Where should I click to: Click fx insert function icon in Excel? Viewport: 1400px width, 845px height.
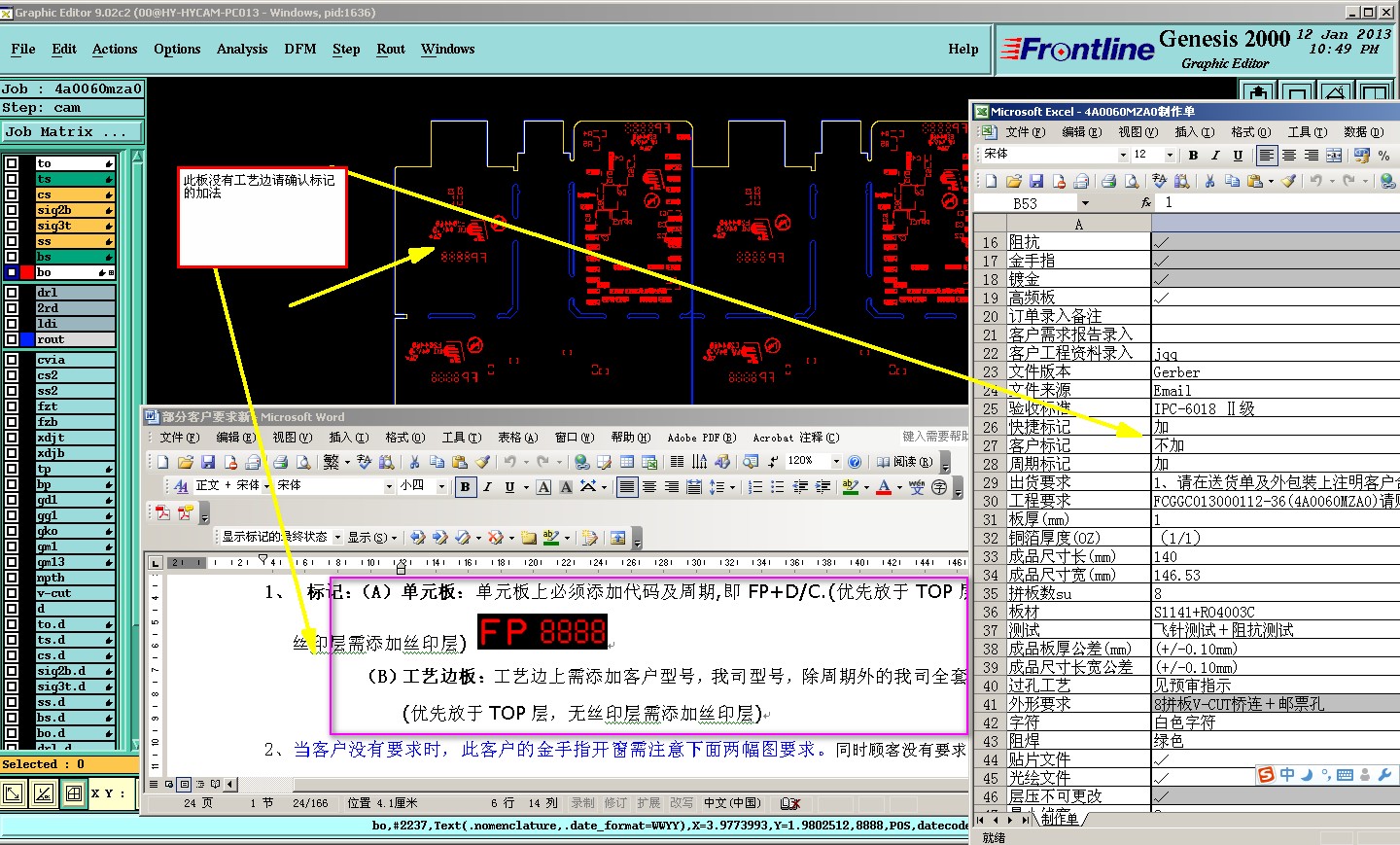pos(1146,203)
